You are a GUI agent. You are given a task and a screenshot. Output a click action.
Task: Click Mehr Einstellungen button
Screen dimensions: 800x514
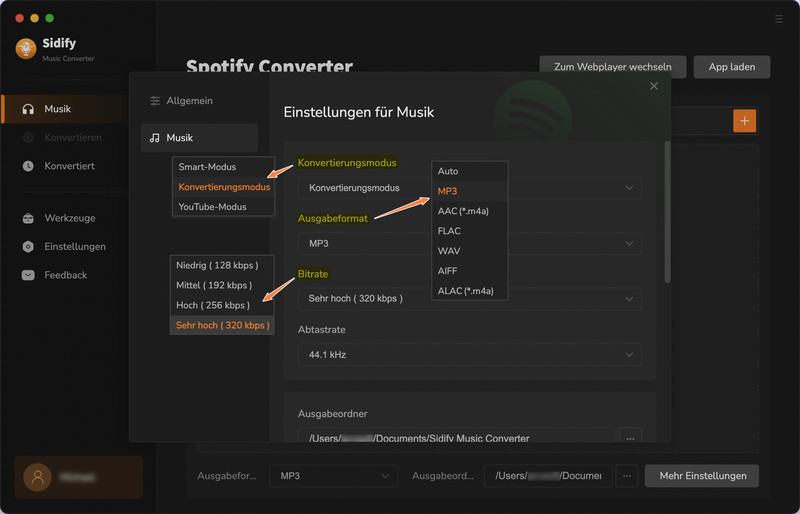click(702, 476)
